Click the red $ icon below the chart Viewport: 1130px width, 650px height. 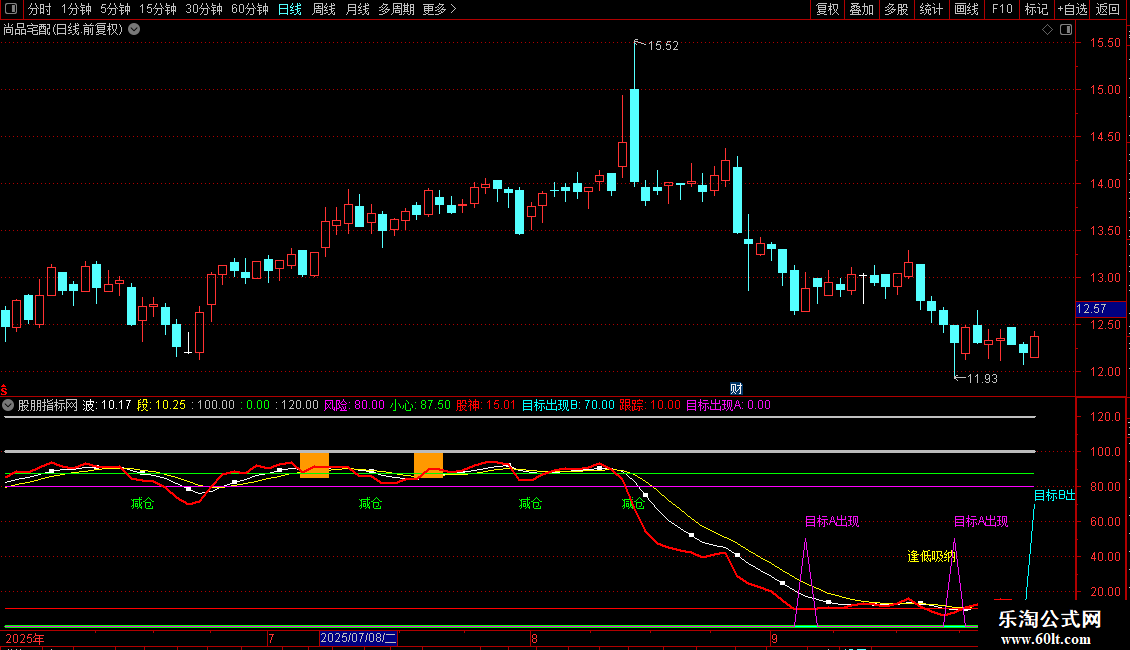pos(4,390)
